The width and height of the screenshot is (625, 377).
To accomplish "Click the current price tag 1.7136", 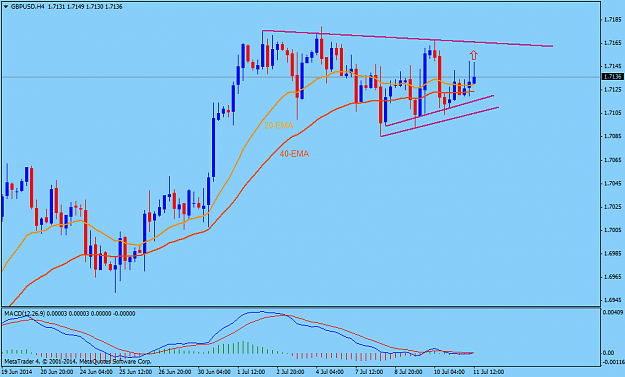I will [613, 77].
